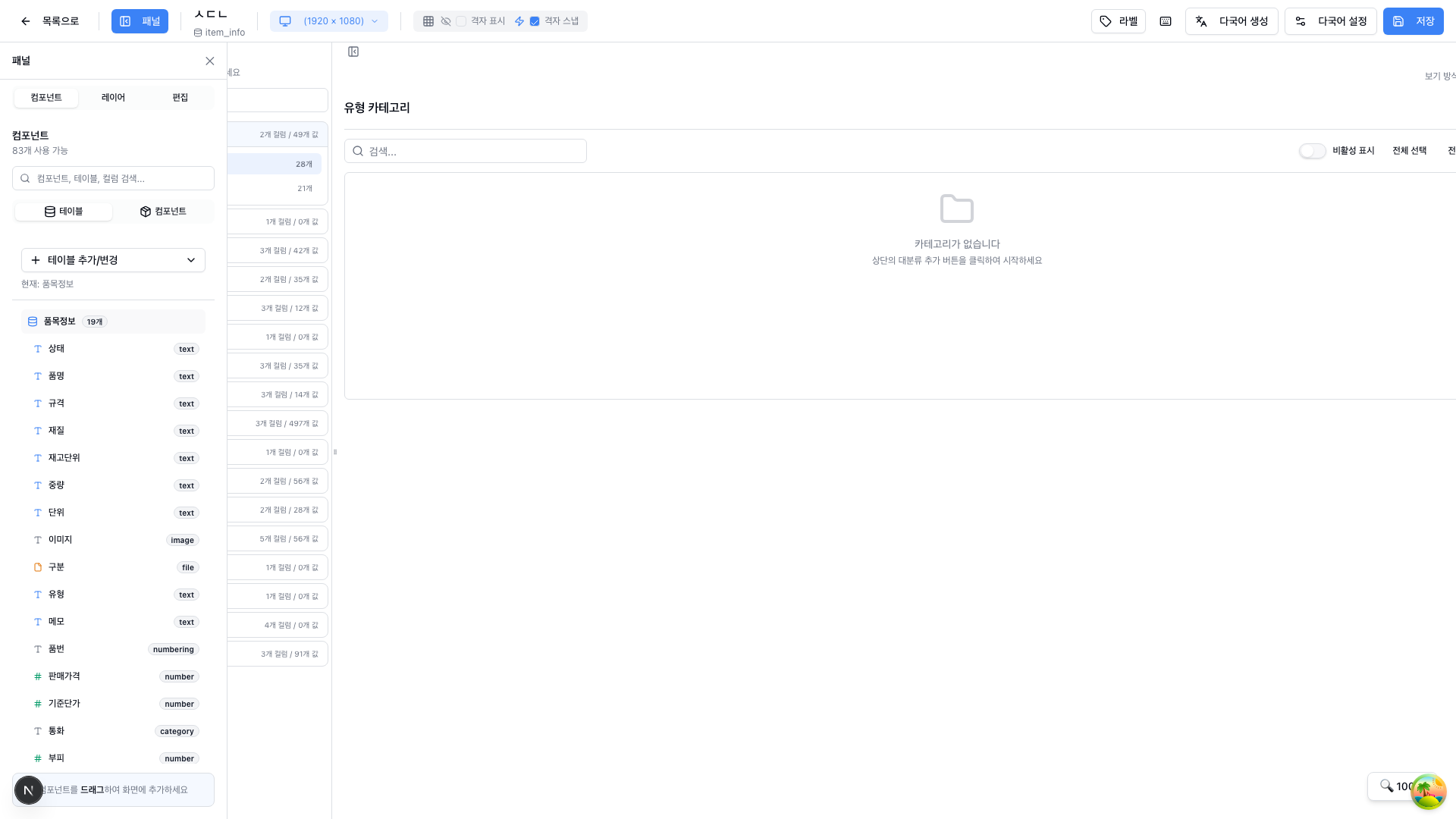This screenshot has height=819, width=1456.
Task: Click the 저장 save button
Action: point(1413,21)
